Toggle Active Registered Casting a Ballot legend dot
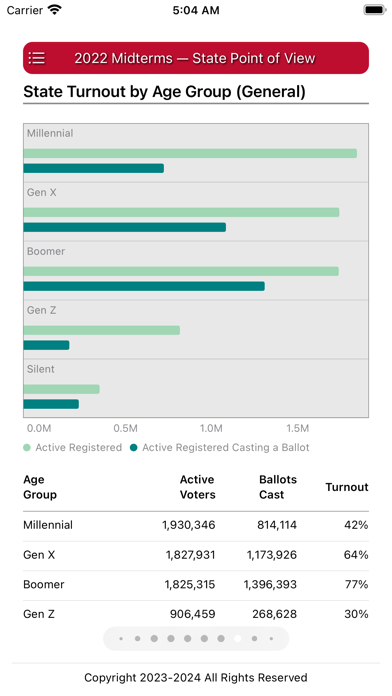 [x=134, y=447]
